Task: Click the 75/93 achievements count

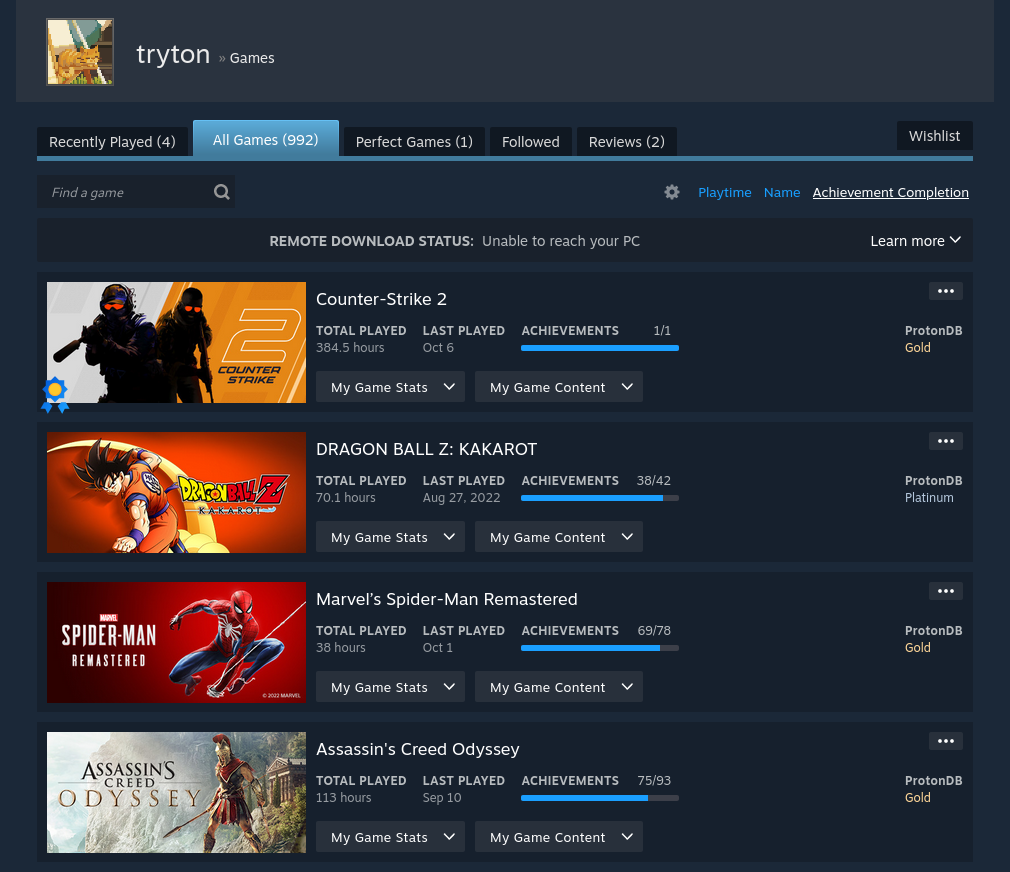Action: [x=654, y=781]
